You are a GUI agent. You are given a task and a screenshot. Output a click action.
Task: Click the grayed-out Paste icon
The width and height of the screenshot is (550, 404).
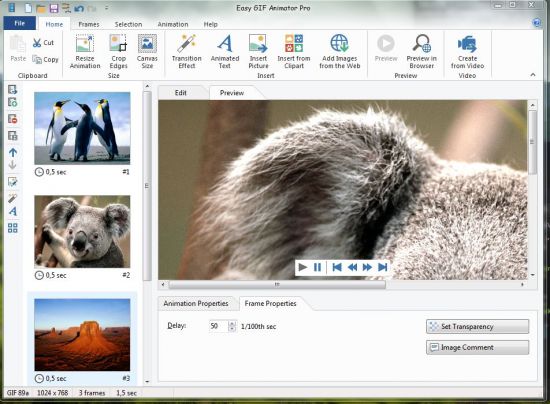pos(18,44)
